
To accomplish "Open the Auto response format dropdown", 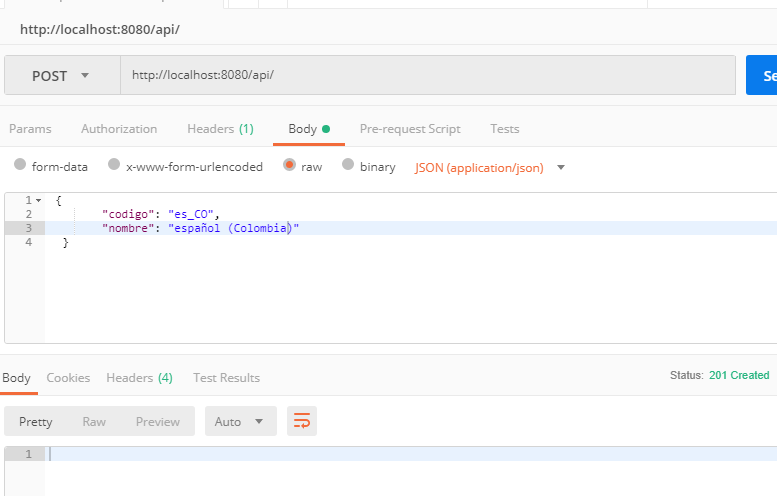I will point(241,421).
